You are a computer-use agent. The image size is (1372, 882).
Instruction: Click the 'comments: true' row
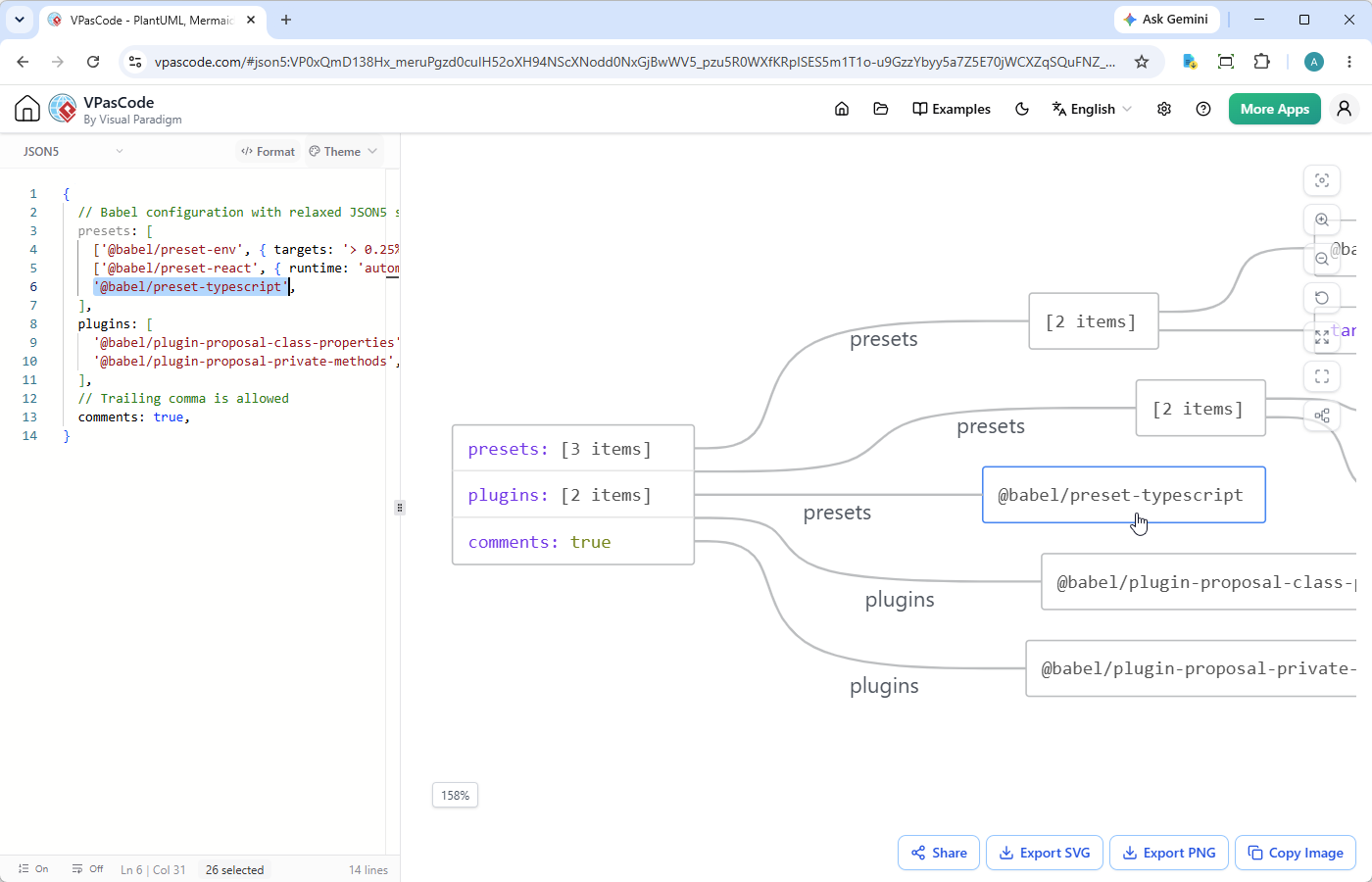click(573, 542)
